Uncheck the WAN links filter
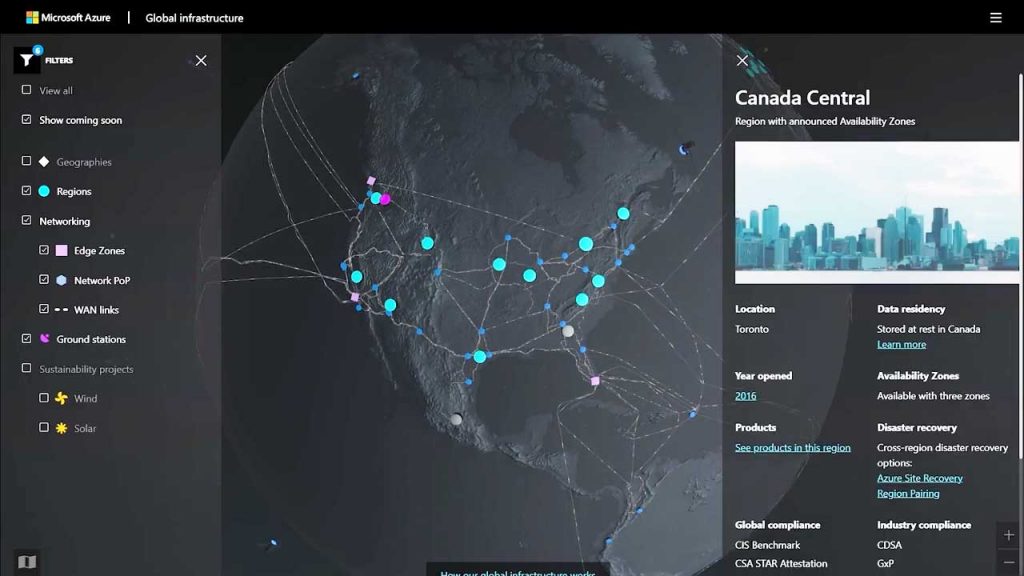Viewport: 1024px width, 576px height. click(x=44, y=309)
